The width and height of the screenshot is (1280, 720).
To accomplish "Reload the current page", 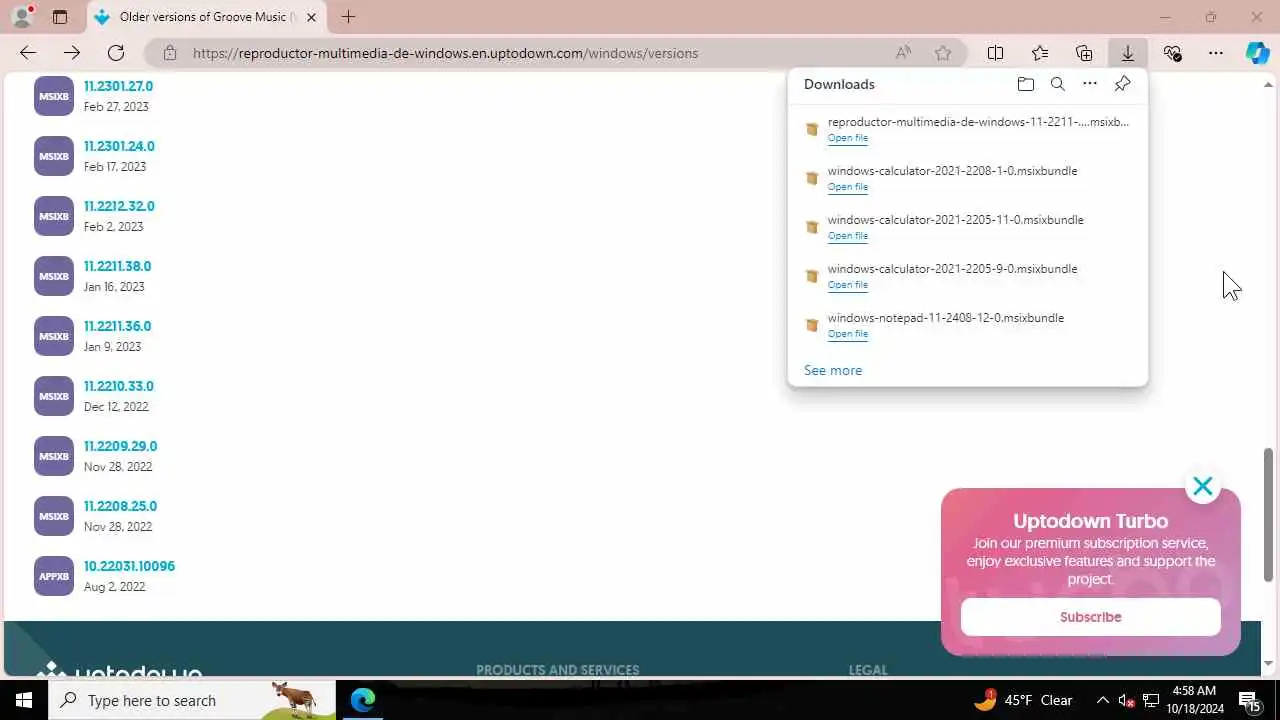I will point(116,53).
